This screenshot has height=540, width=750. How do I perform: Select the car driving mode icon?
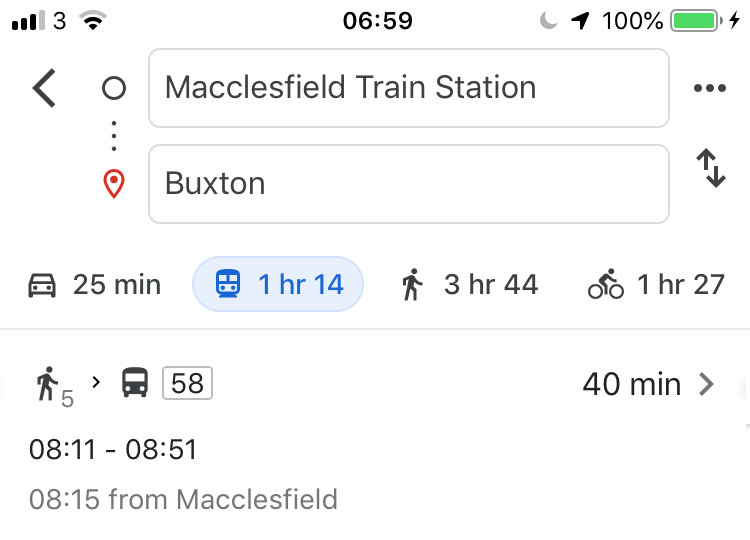click(42, 285)
